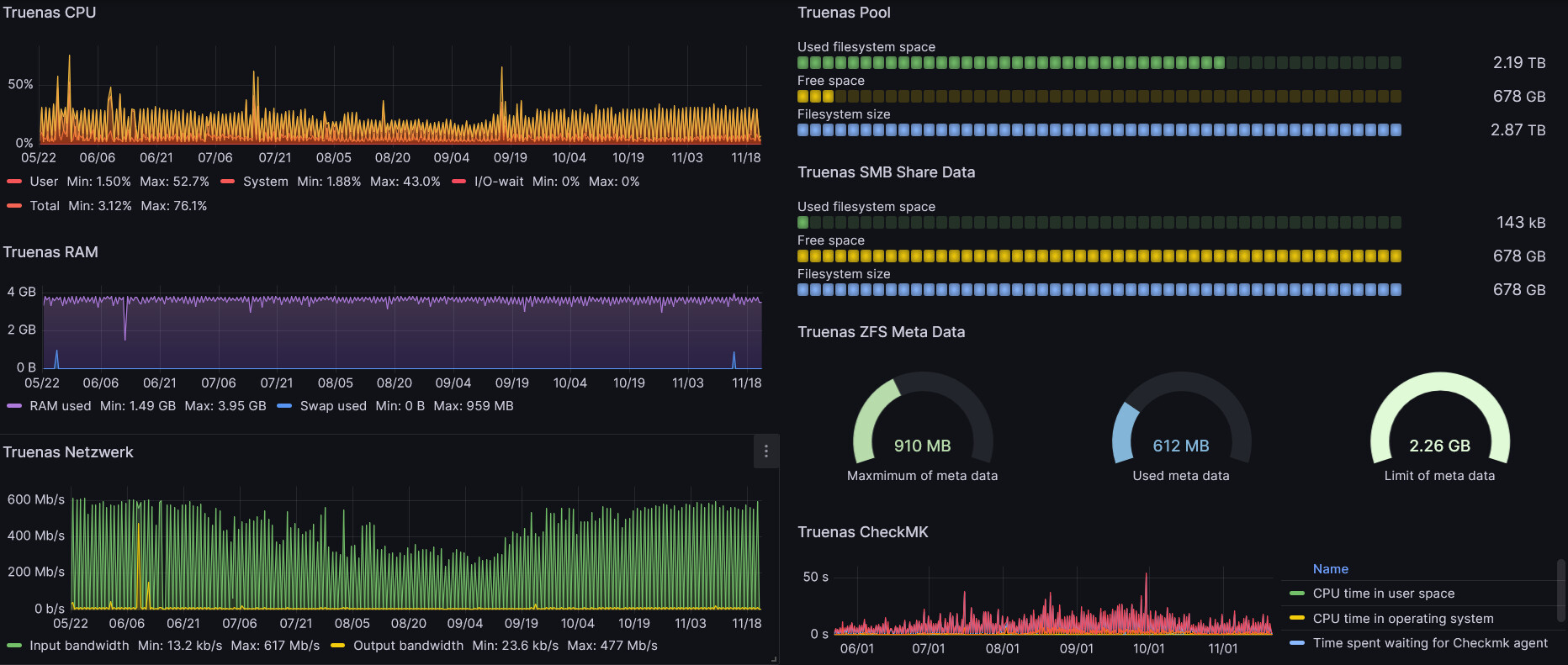Image resolution: width=1568 pixels, height=665 pixels.
Task: Toggle the User series in CPU legend
Action: pyautogui.click(x=44, y=182)
